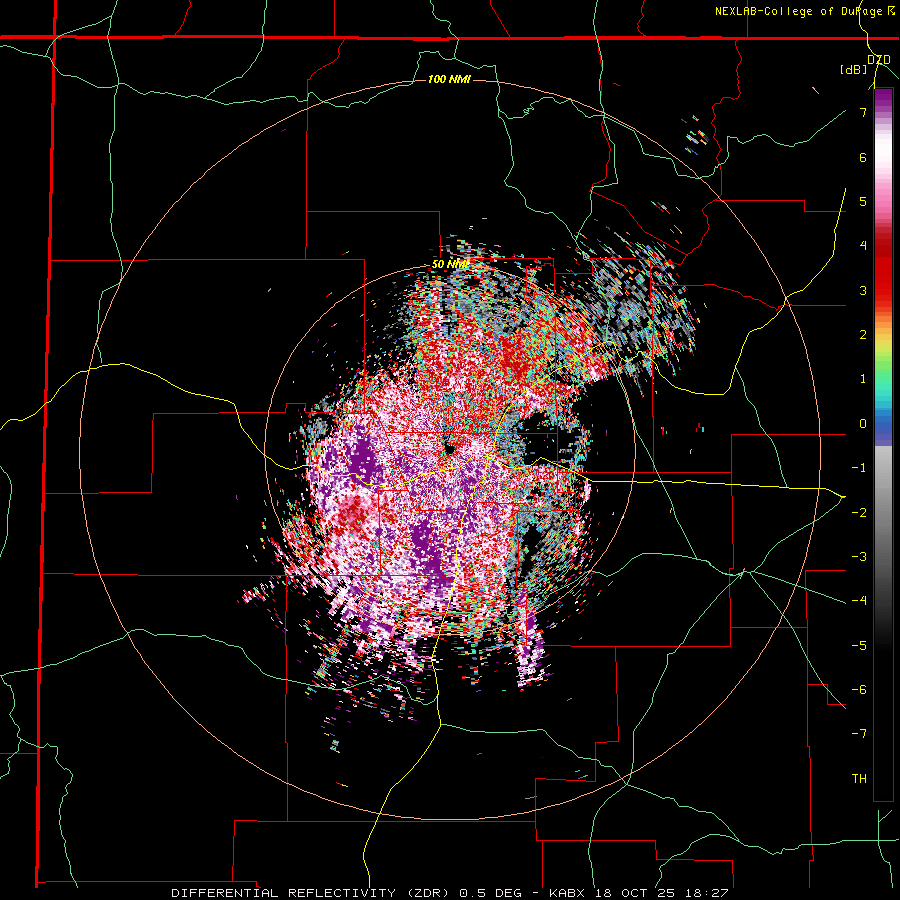Click the [dB] unit label

(854, 69)
